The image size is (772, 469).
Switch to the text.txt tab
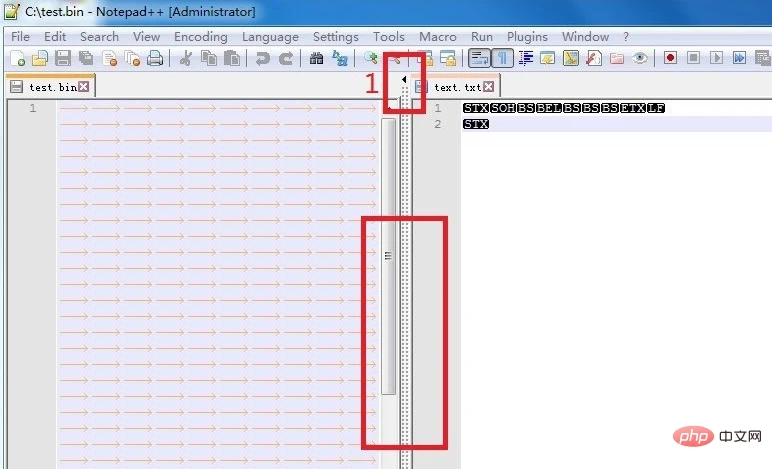point(457,87)
